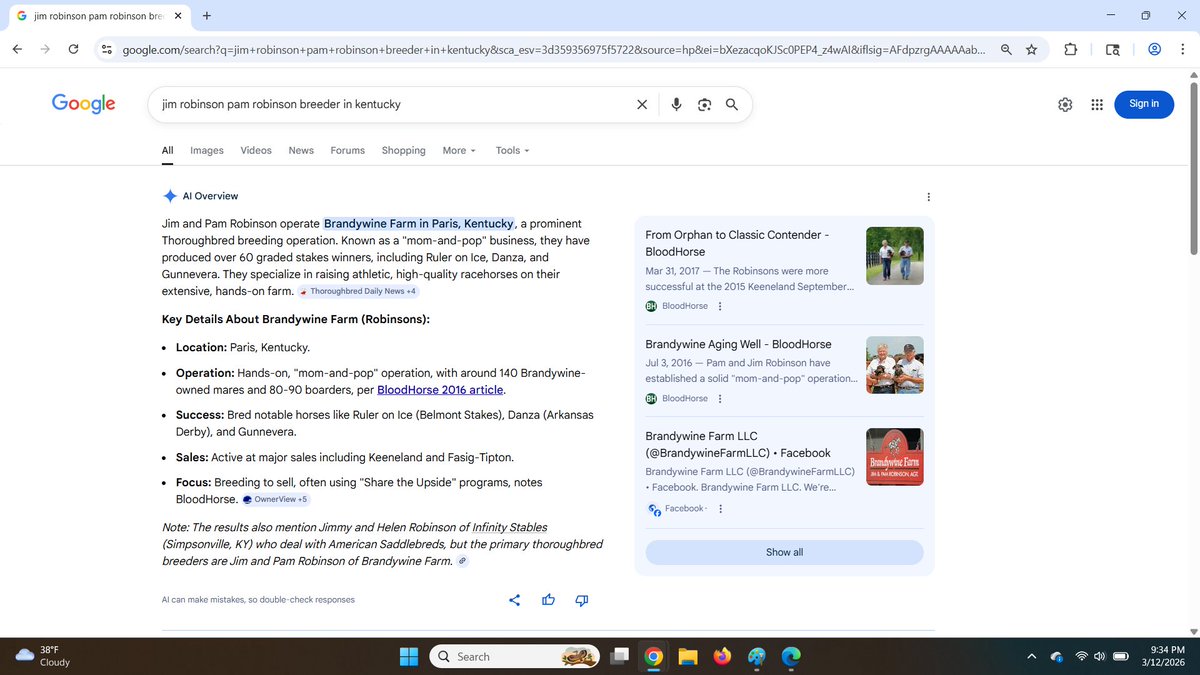Open the two men walking thumbnail

894,256
